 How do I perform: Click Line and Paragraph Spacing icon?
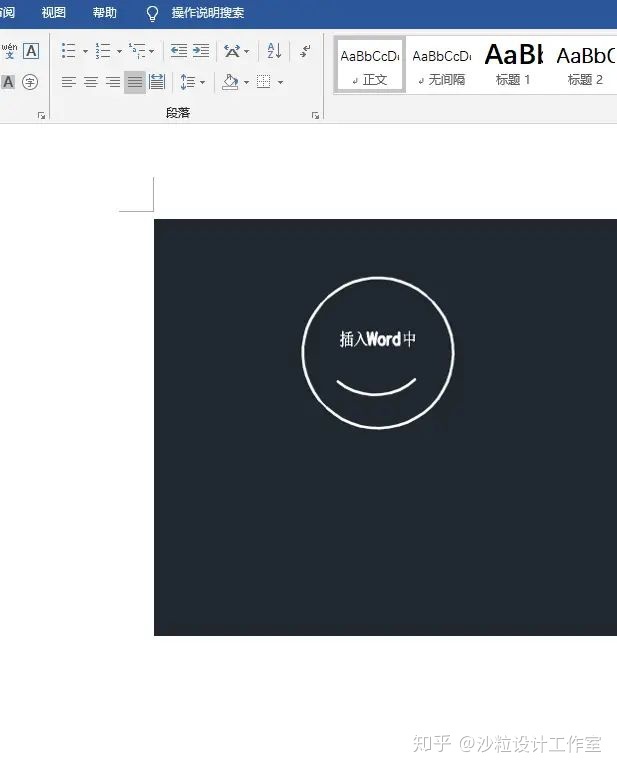tap(188, 82)
